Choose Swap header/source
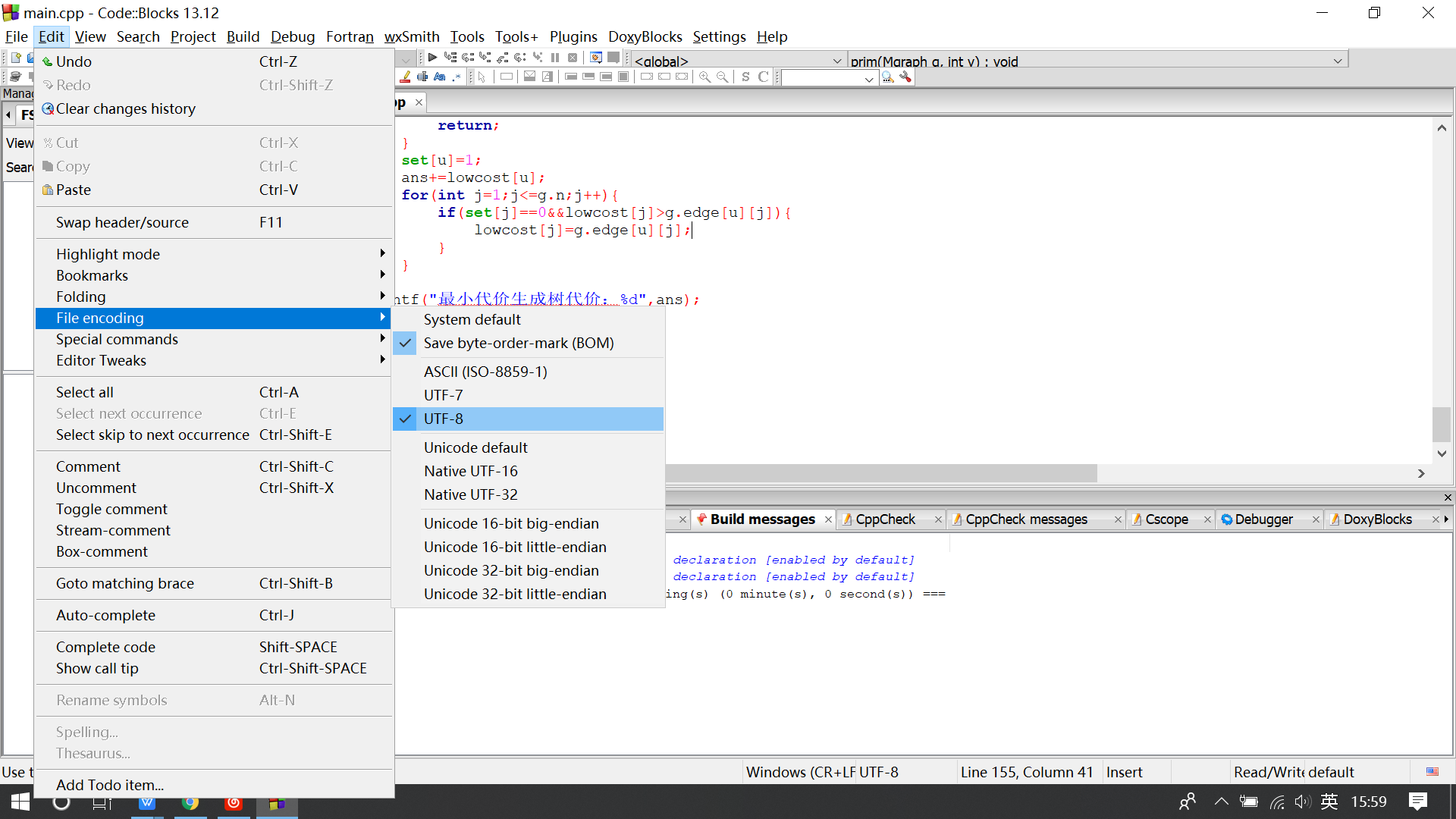Screen dimensions: 1456x819 [213, 222]
